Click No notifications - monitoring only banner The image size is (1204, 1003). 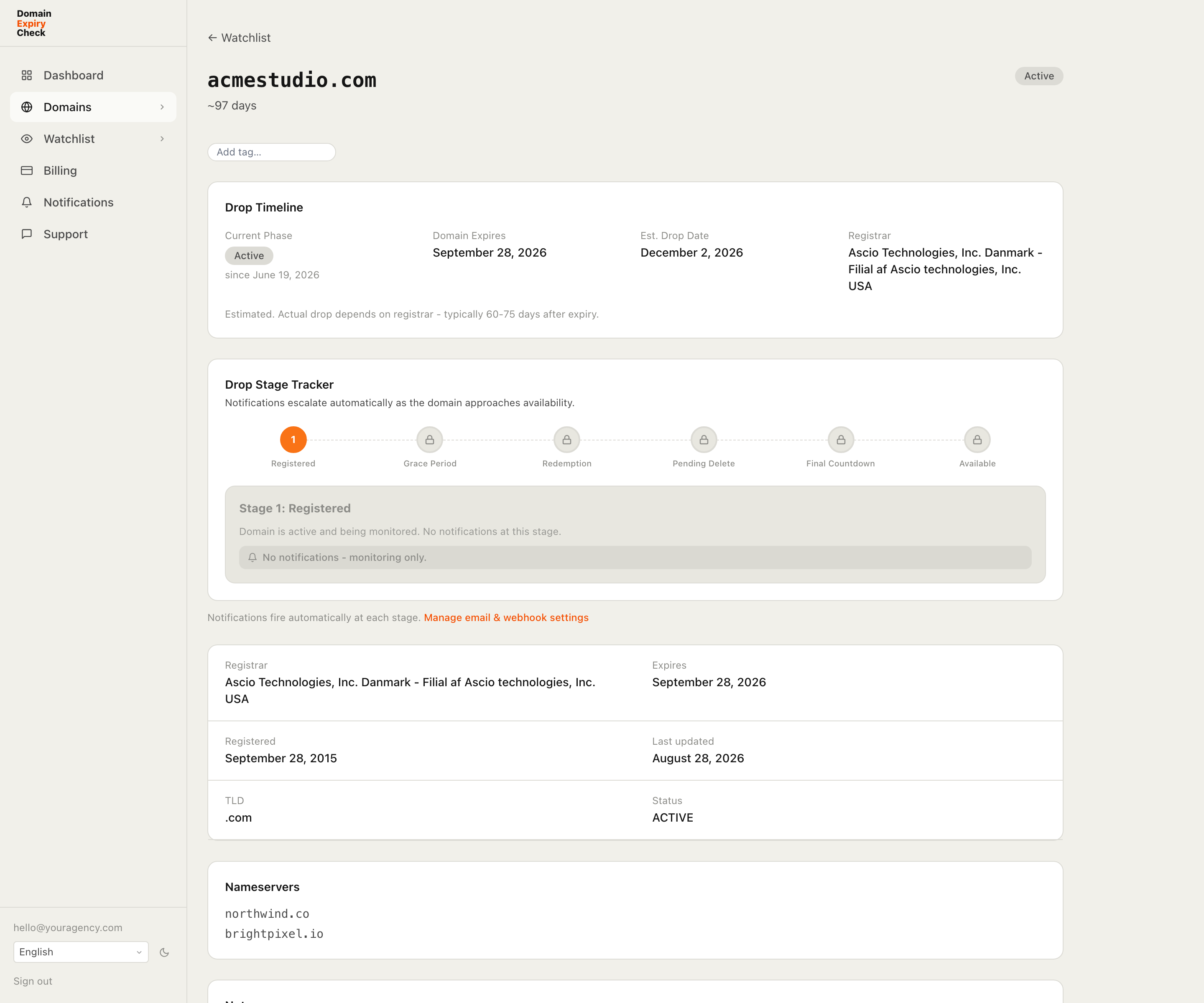click(635, 557)
